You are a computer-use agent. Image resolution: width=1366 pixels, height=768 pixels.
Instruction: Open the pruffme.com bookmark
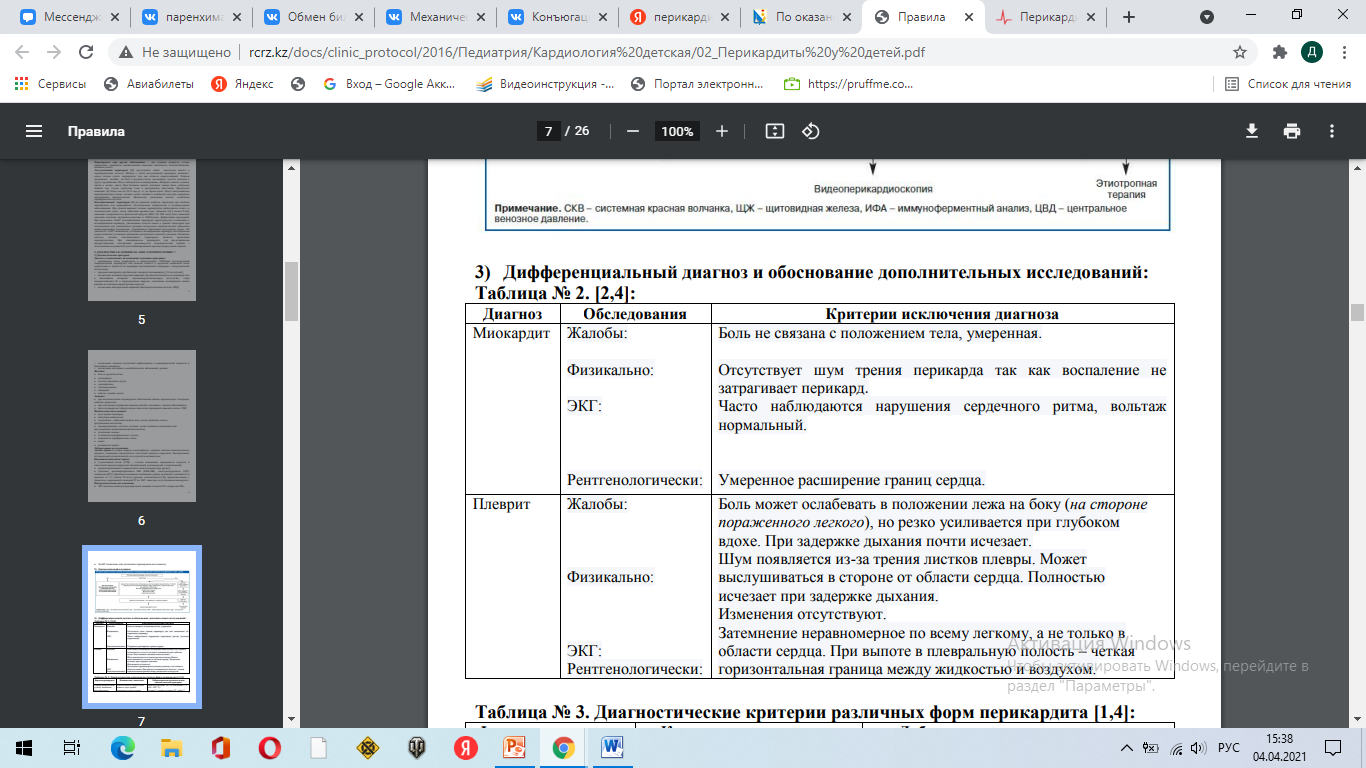tap(849, 84)
